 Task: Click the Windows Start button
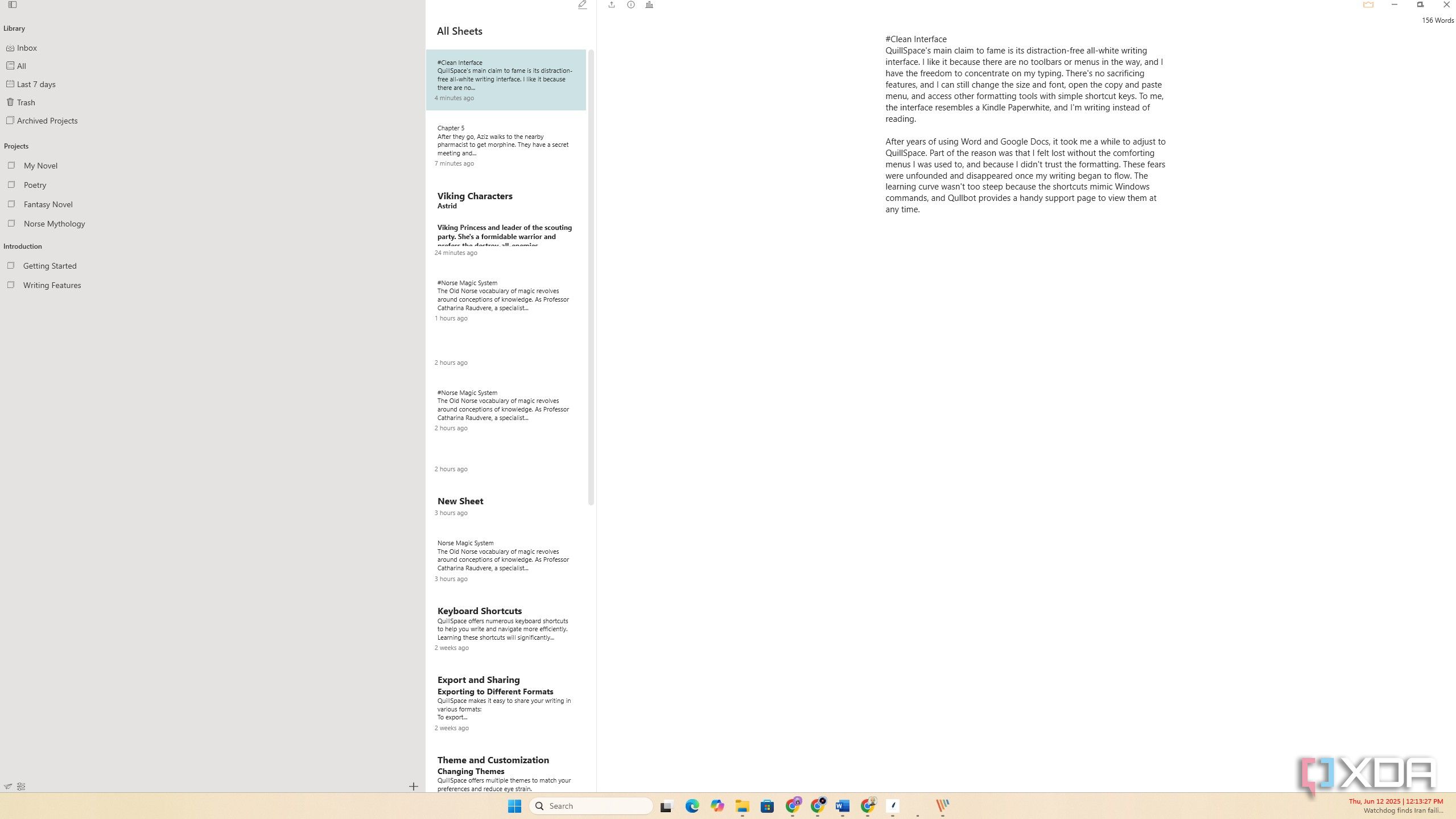[x=514, y=805]
